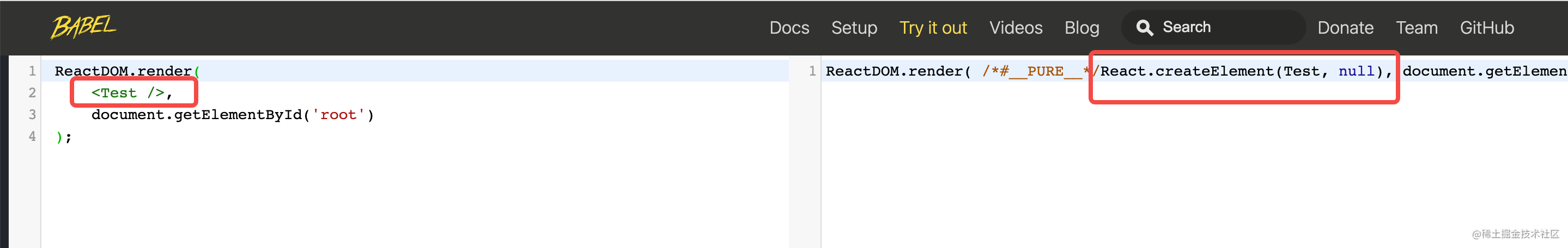Click the null keyword in the output code
The width and height of the screenshot is (1568, 248).
[1356, 71]
